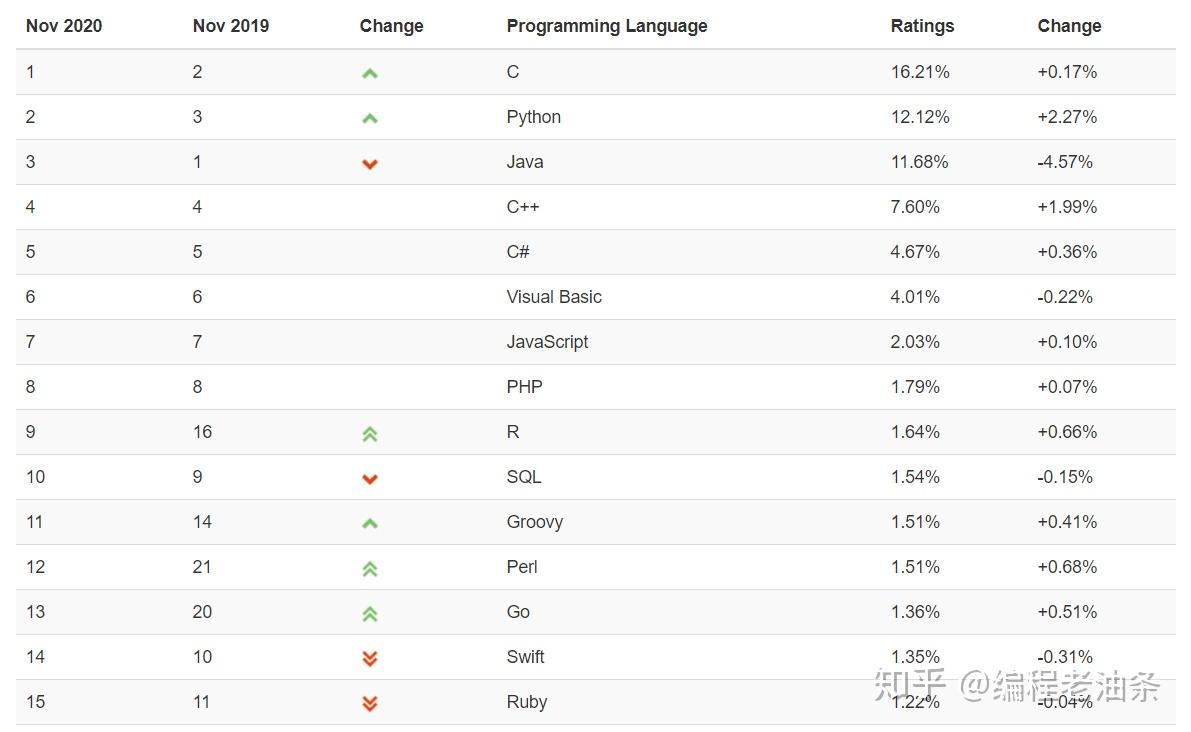Click the red down arrow beside SQL

click(x=369, y=478)
